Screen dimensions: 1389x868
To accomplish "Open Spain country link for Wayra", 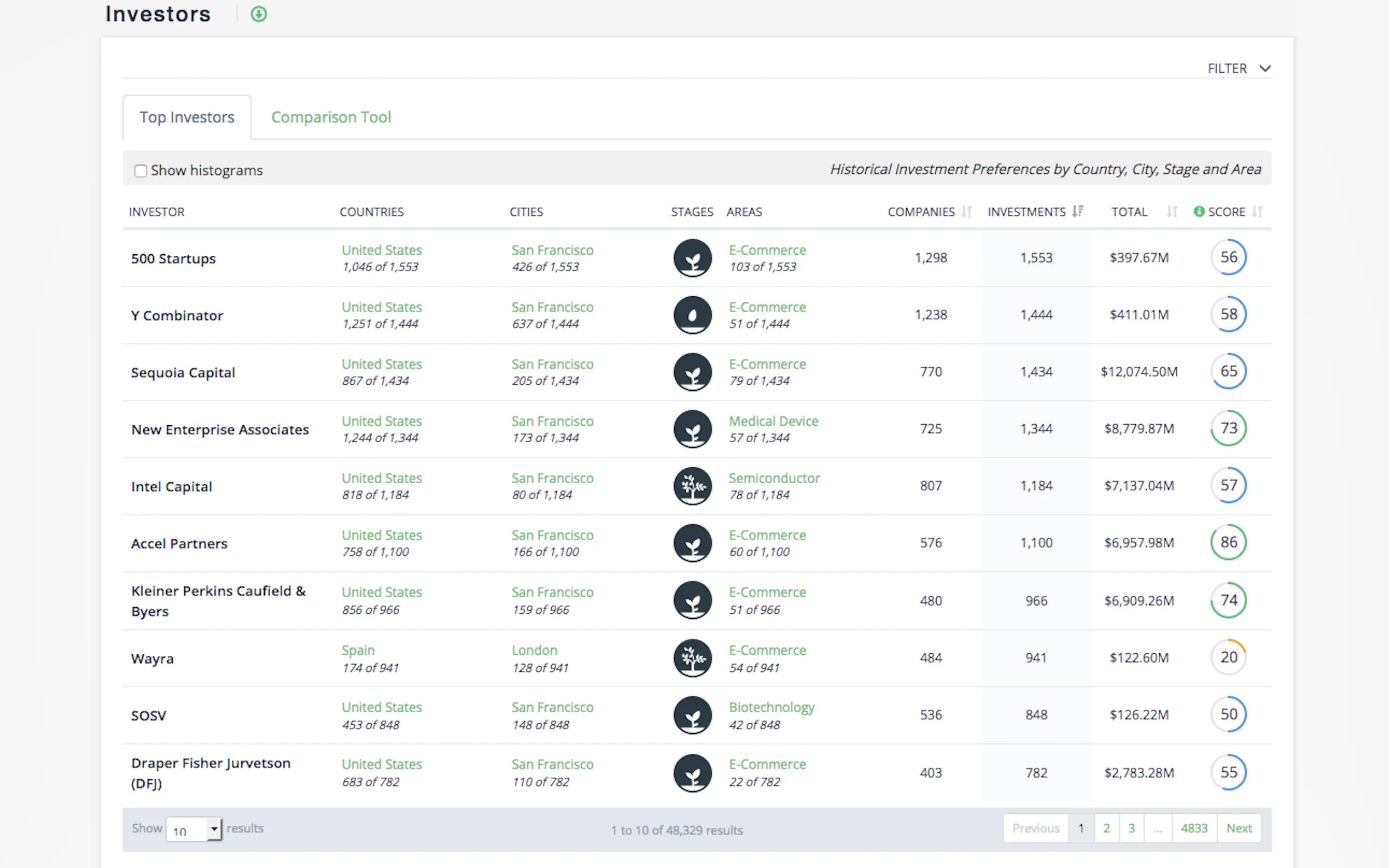I will click(x=358, y=650).
